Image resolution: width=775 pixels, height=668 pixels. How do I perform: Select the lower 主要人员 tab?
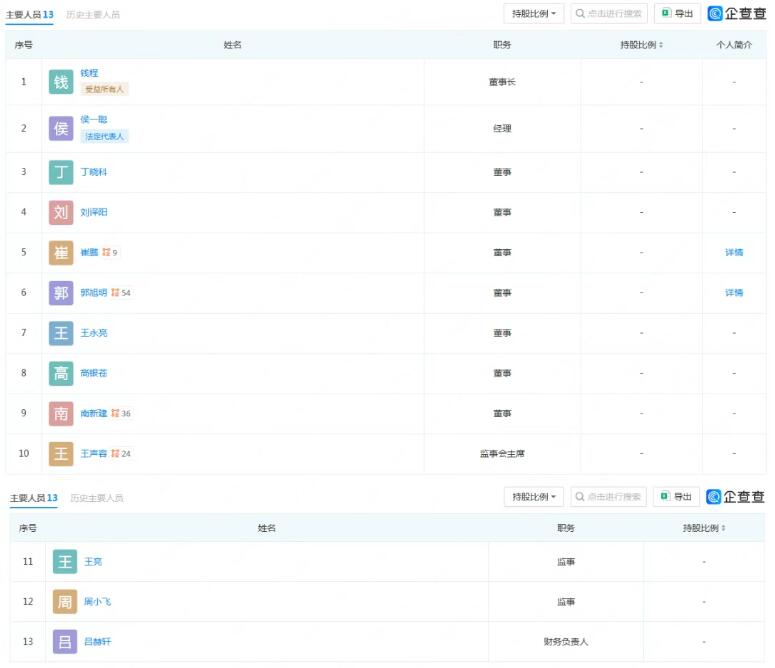click(x=33, y=498)
